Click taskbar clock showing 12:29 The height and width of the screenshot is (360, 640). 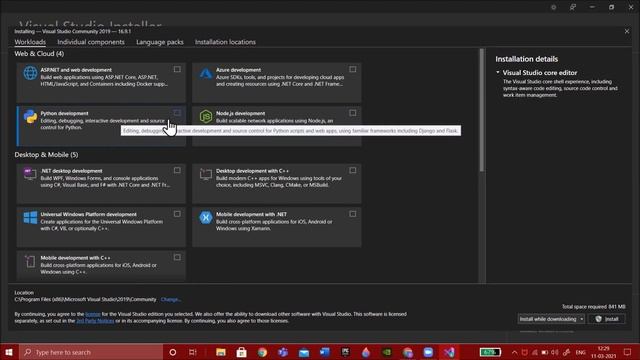click(603, 352)
